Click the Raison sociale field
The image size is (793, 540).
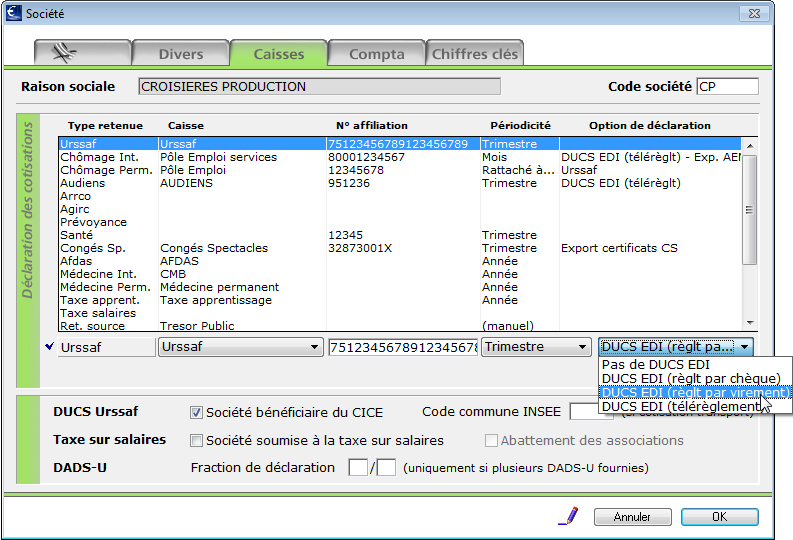[x=320, y=86]
